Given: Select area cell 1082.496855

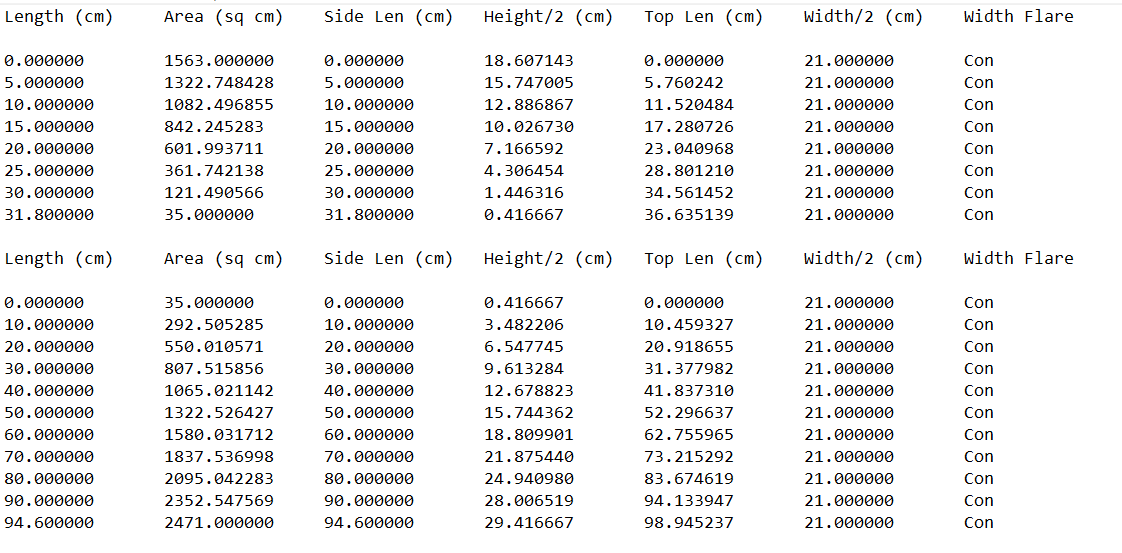Looking at the screenshot, I should (x=218, y=105).
